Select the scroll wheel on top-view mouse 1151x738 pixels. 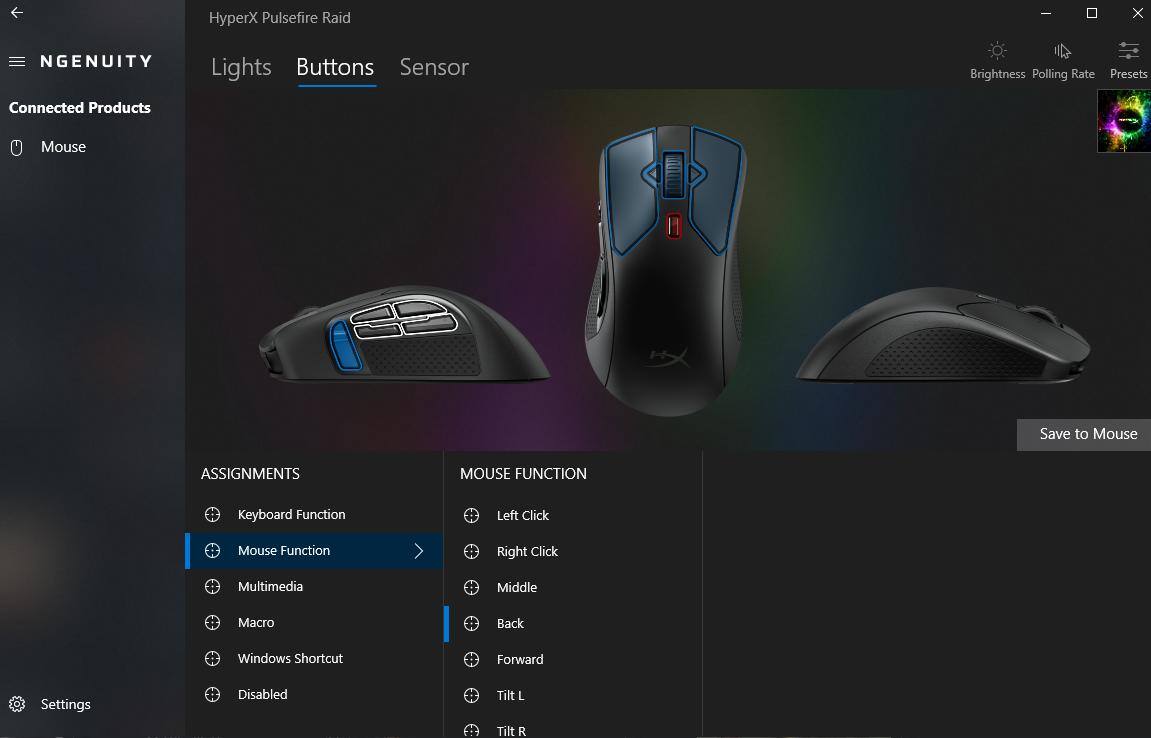coord(673,174)
